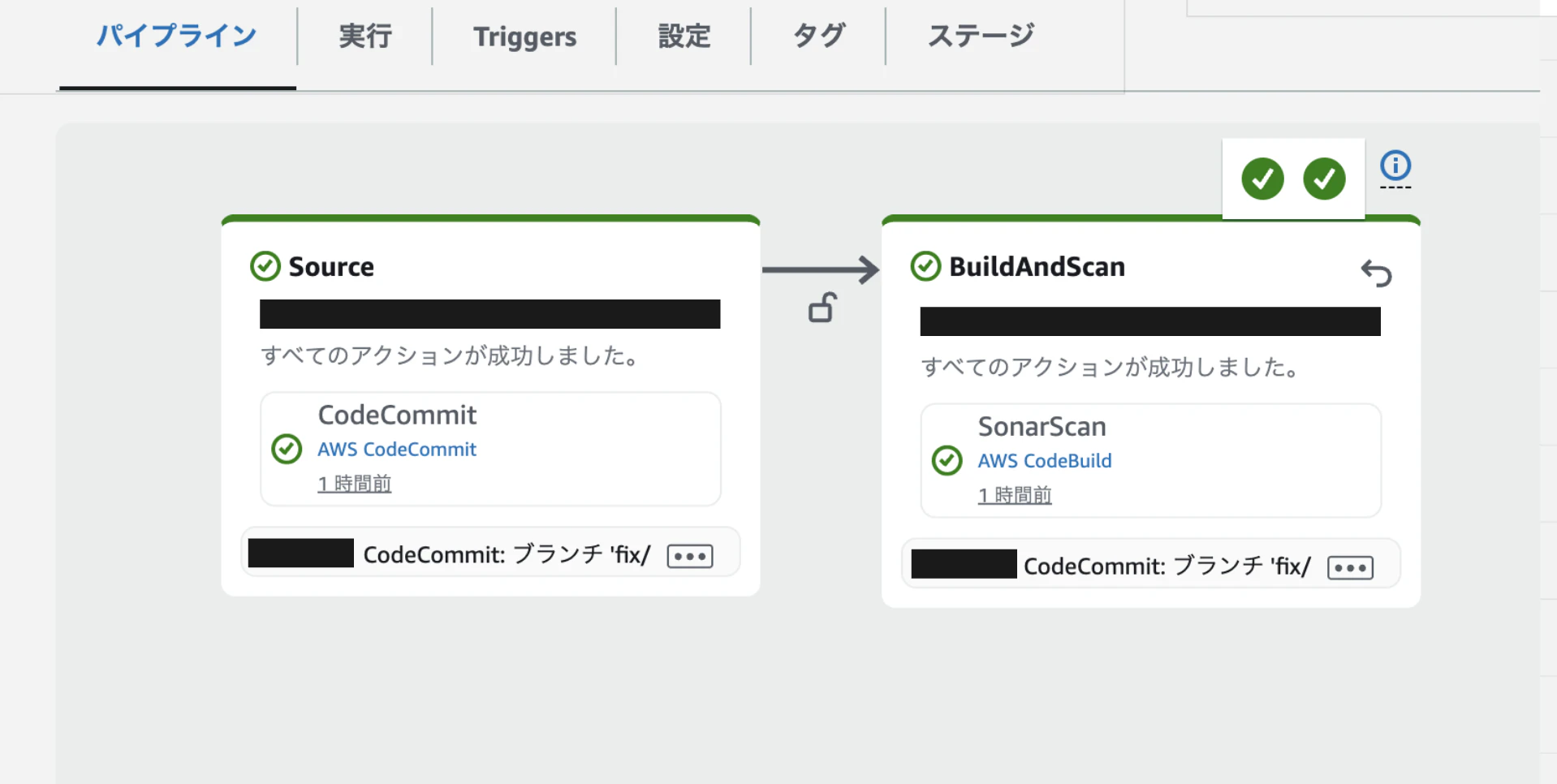Click the Source stage success message text
Screen dimensions: 1557x784
[452, 355]
